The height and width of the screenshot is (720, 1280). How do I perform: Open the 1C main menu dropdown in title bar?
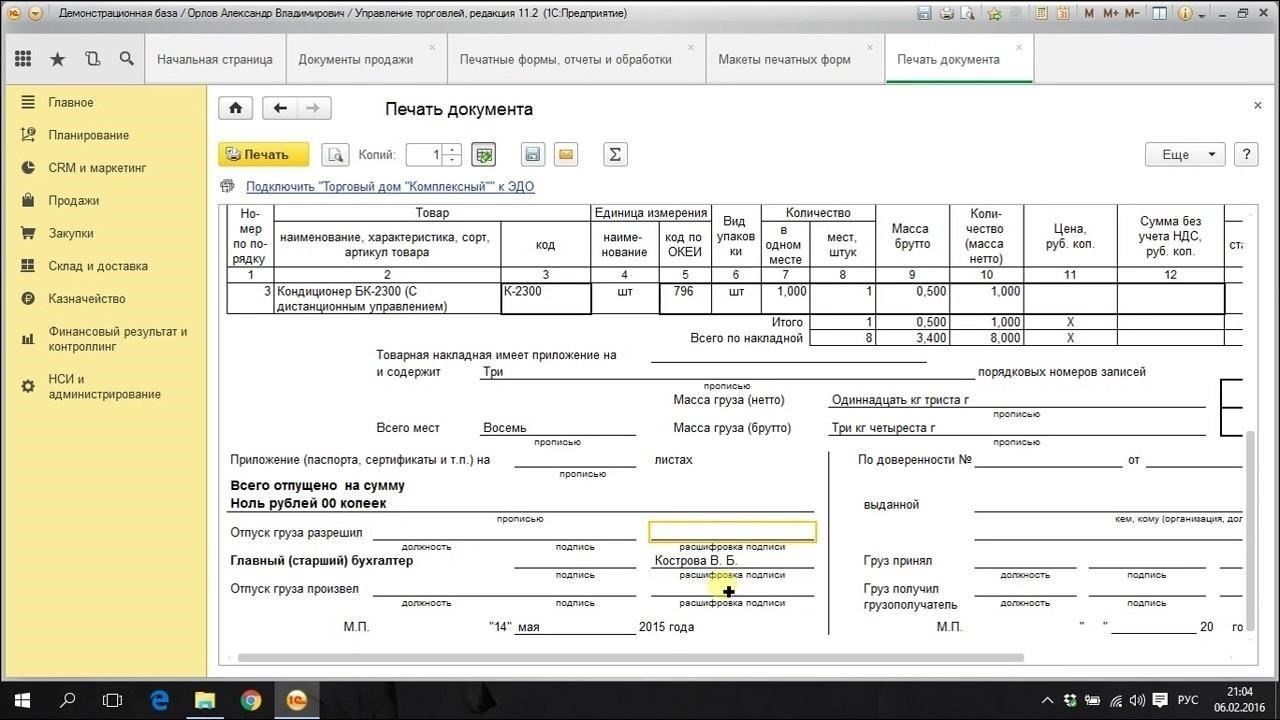[x=36, y=14]
